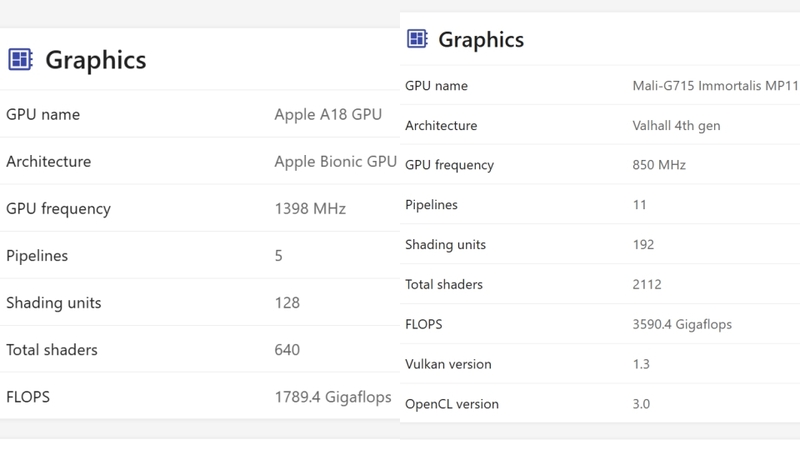
Task: Select the 3590.4 Gigaflops value
Action: (682, 324)
